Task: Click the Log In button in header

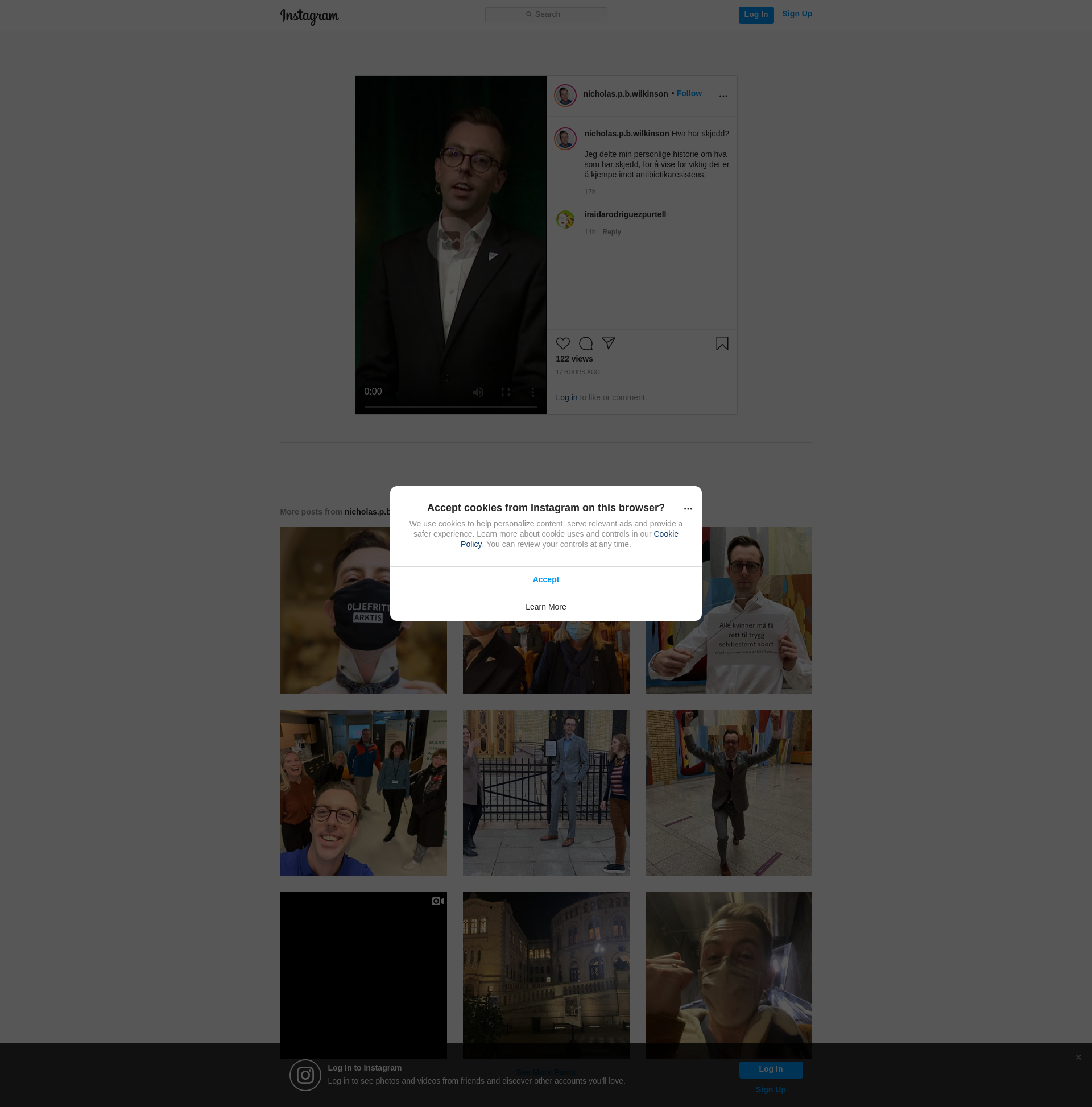Action: click(755, 15)
